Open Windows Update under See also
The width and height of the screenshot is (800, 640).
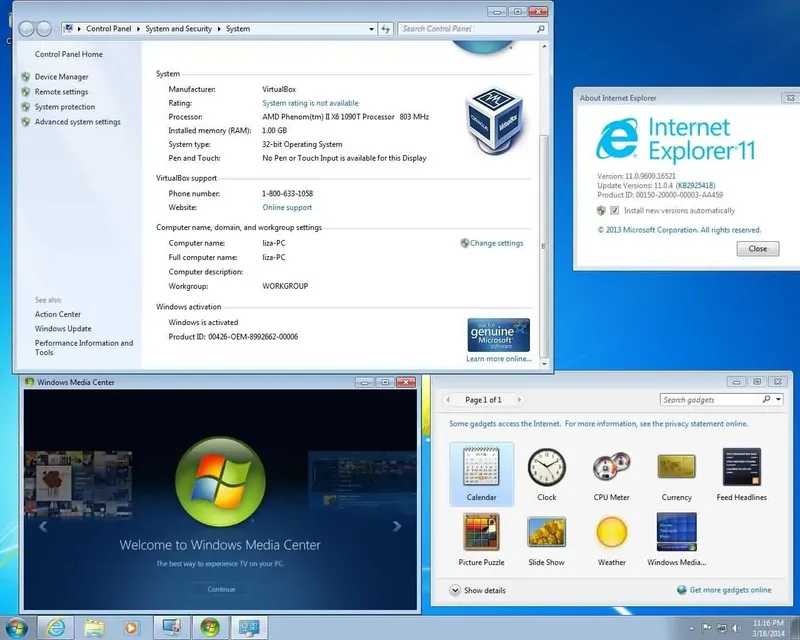coord(63,329)
